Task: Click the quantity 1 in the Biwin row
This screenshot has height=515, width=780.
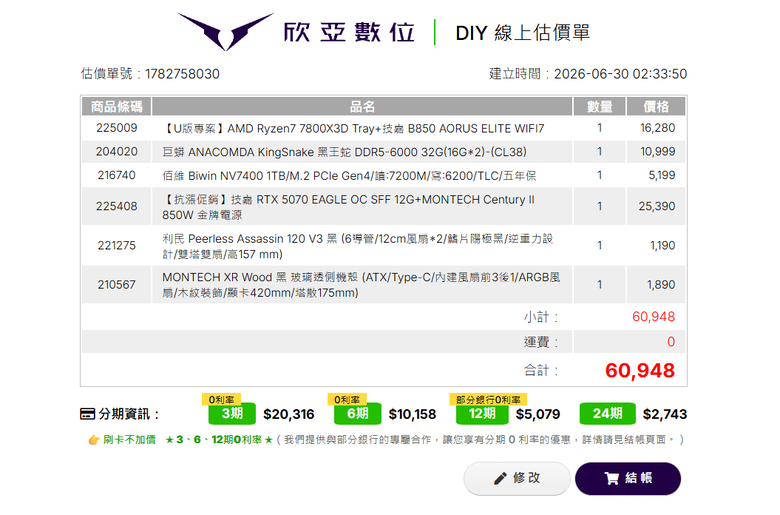Action: click(x=599, y=175)
